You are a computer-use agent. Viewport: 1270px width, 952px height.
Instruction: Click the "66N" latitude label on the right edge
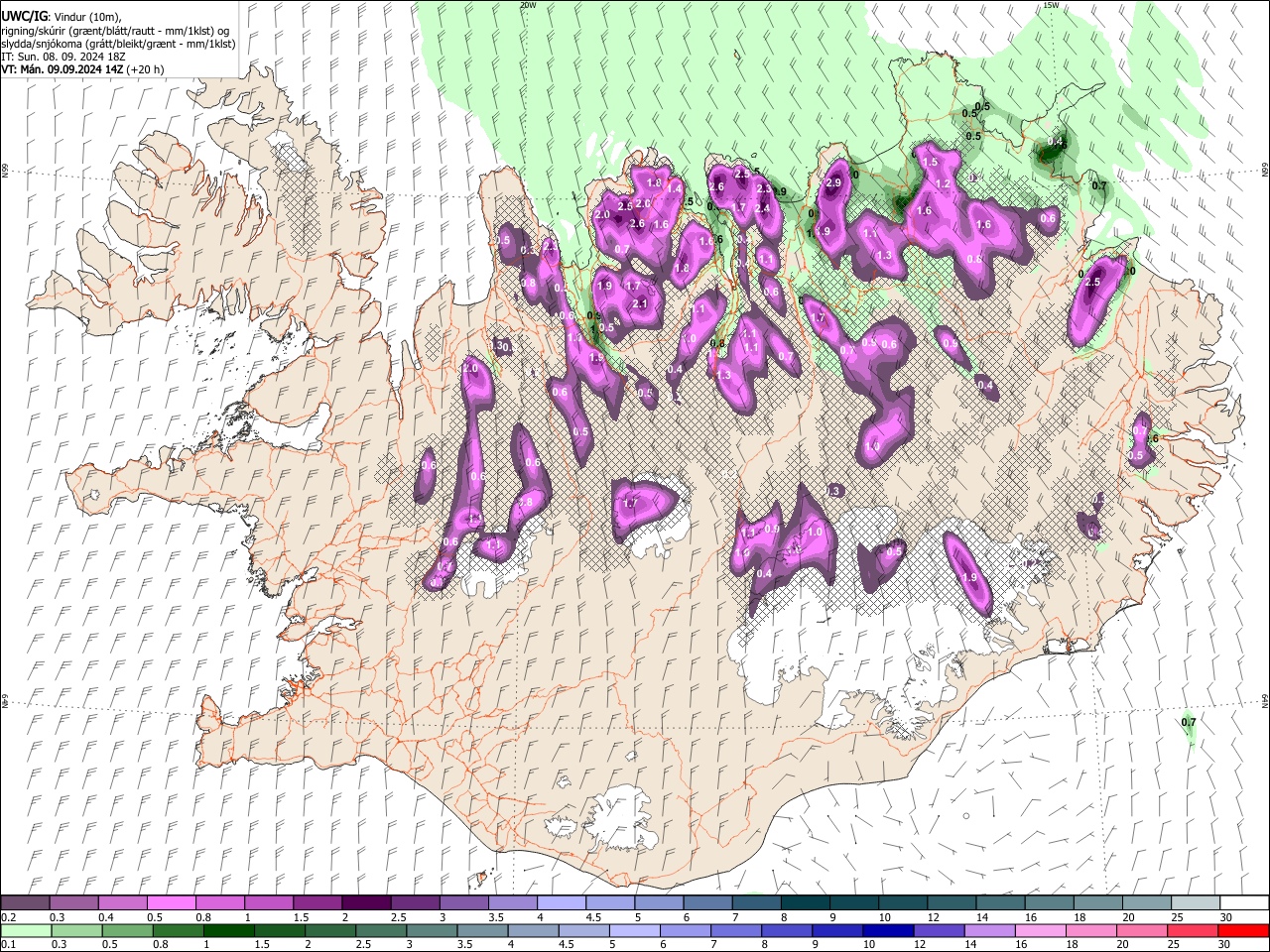point(1265,171)
